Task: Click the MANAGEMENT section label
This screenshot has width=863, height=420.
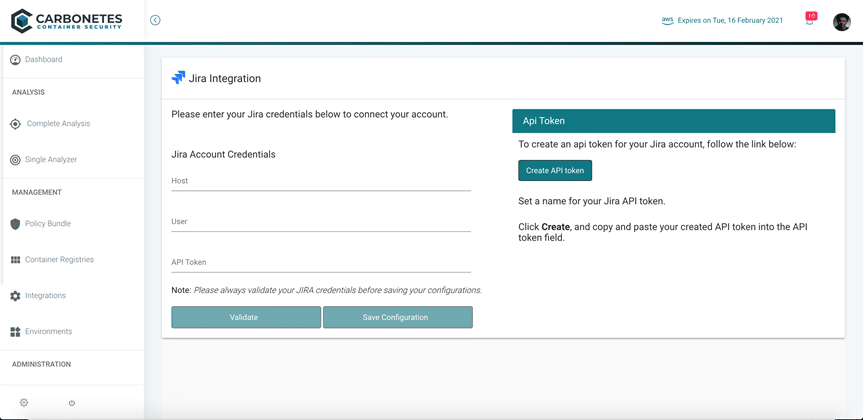Action: tap(36, 193)
